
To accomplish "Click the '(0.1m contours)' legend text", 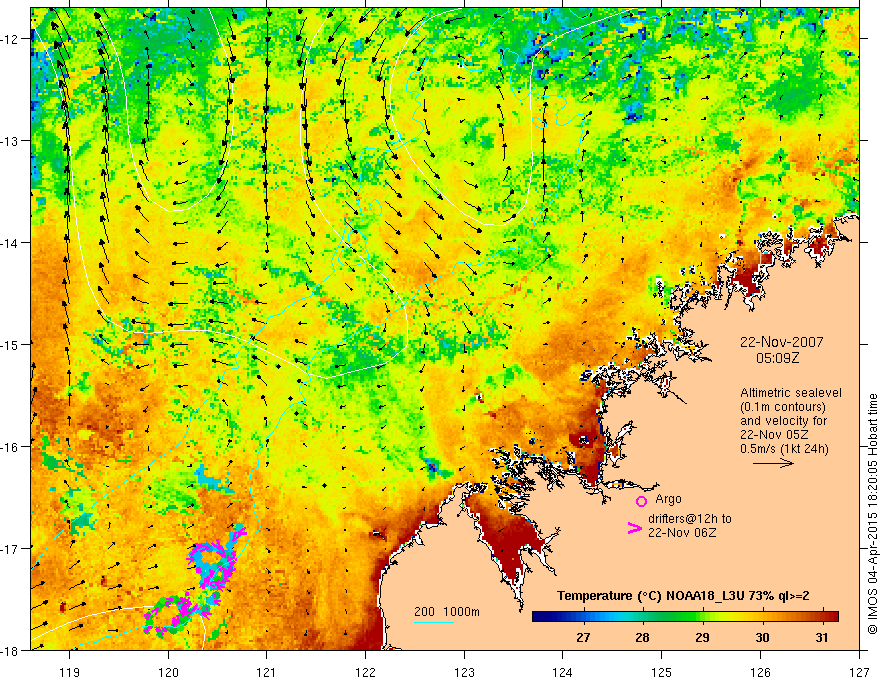I will tap(783, 407).
